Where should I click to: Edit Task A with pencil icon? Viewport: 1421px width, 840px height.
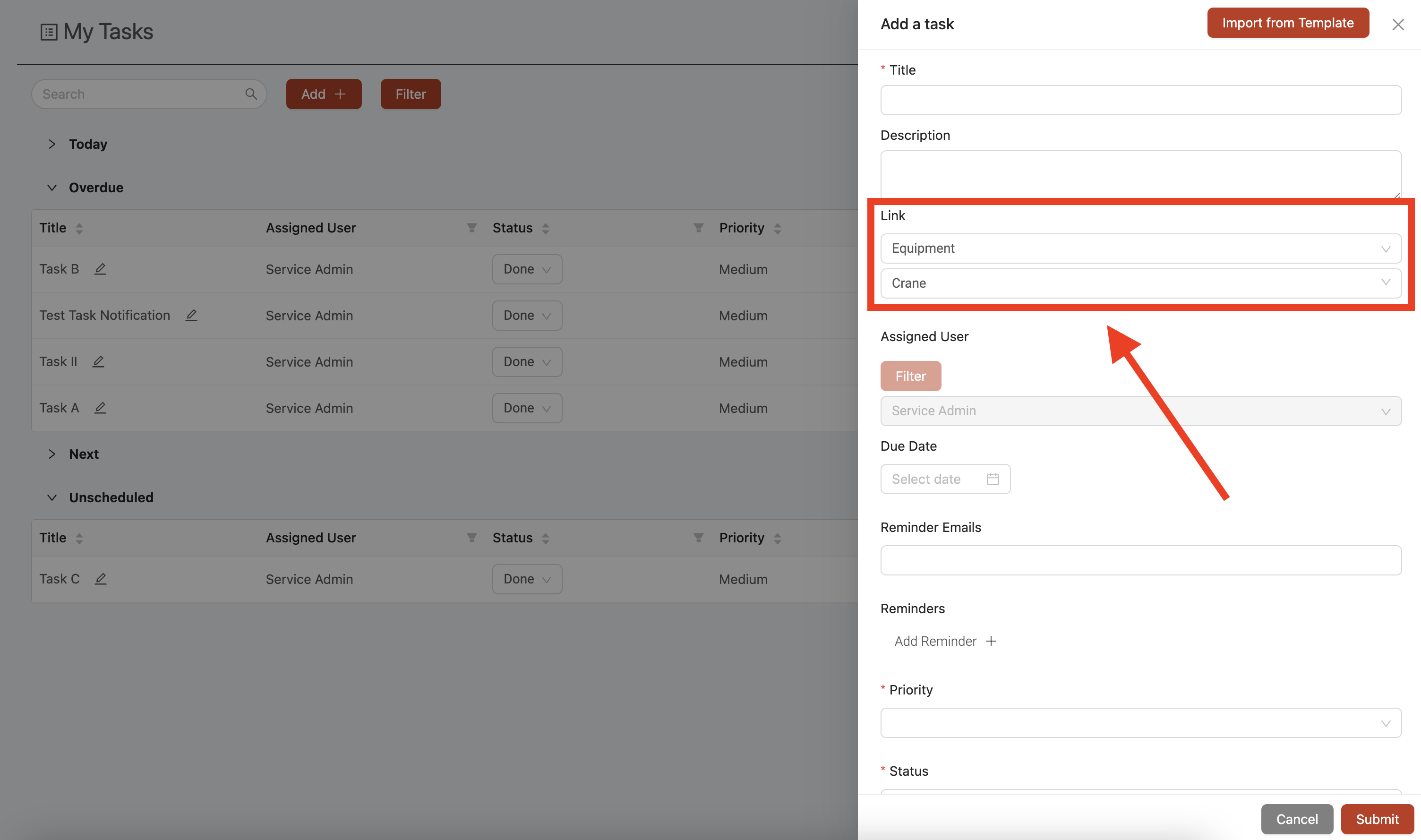tap(100, 408)
